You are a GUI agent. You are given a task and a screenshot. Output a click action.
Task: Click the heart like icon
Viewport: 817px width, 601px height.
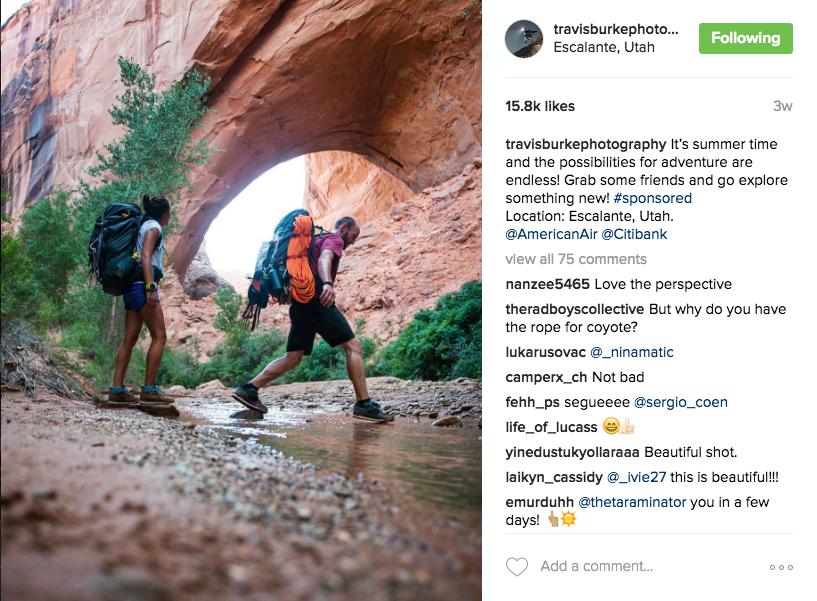point(517,567)
